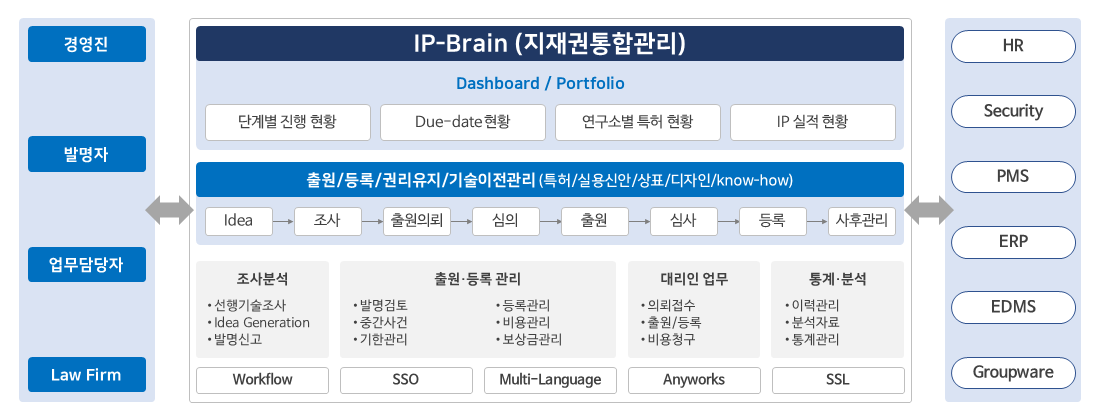
Task: Select the 출원의뢰 step
Action: coord(417,221)
